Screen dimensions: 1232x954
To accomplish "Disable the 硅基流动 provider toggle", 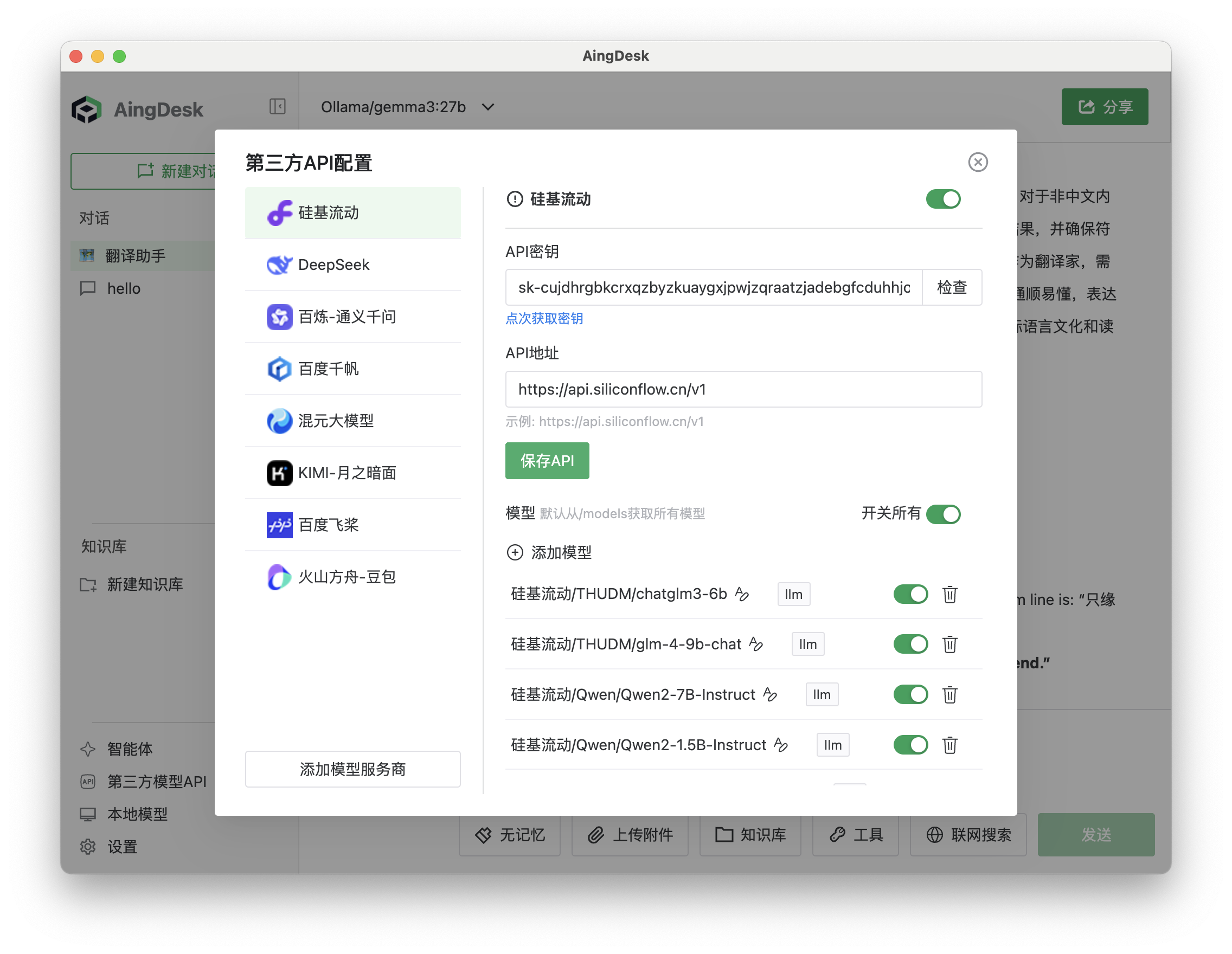I will [x=942, y=199].
